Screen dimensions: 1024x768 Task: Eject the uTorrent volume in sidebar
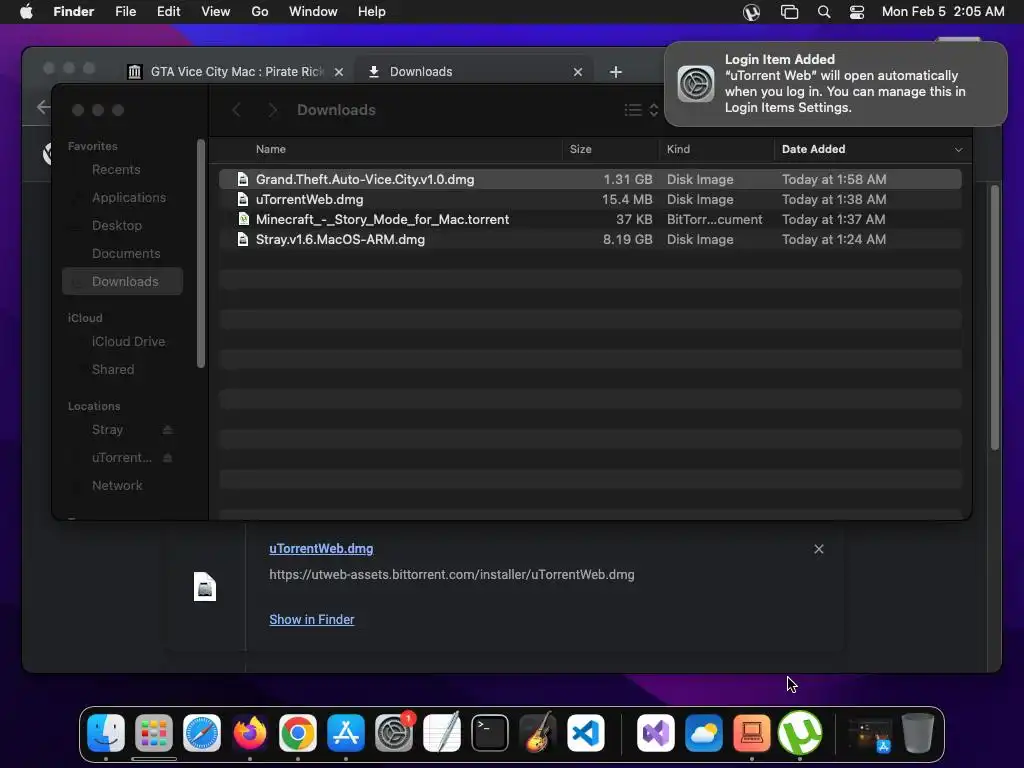(167, 458)
